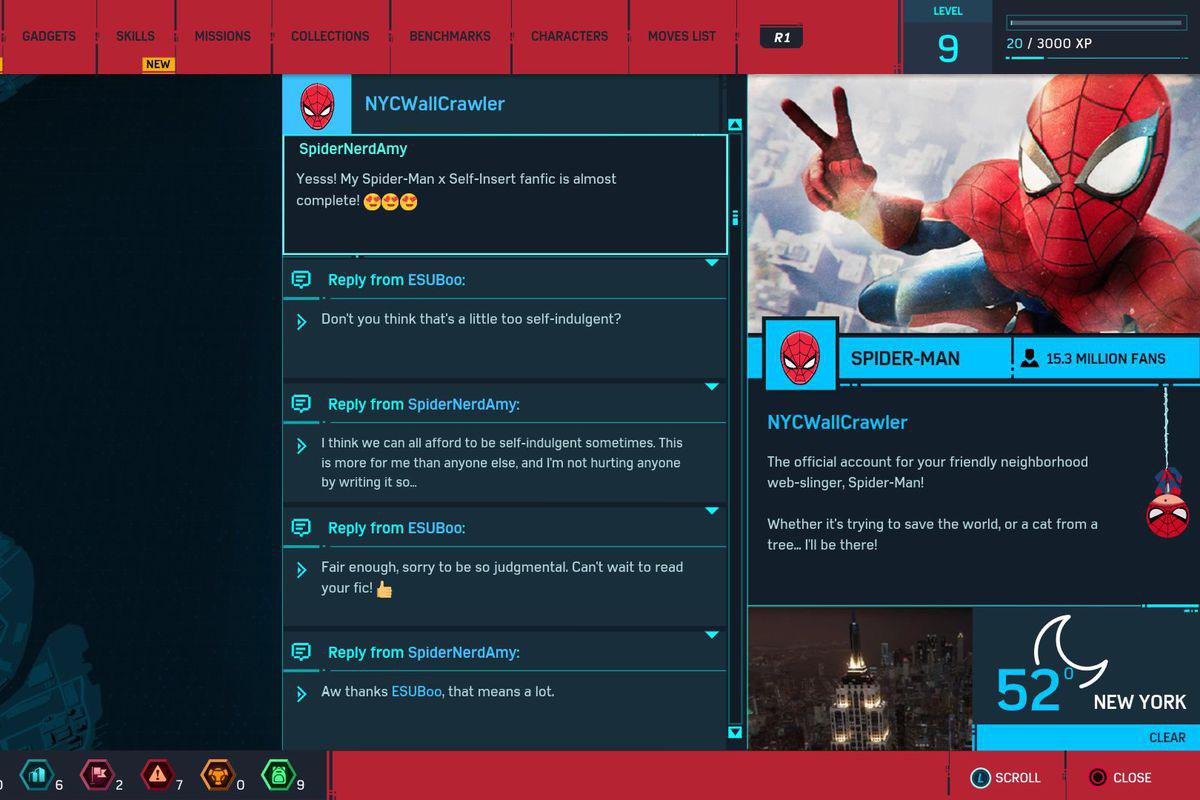Click the feed scrollbar up arrow
Image resolution: width=1200 pixels, height=800 pixels.
[735, 125]
